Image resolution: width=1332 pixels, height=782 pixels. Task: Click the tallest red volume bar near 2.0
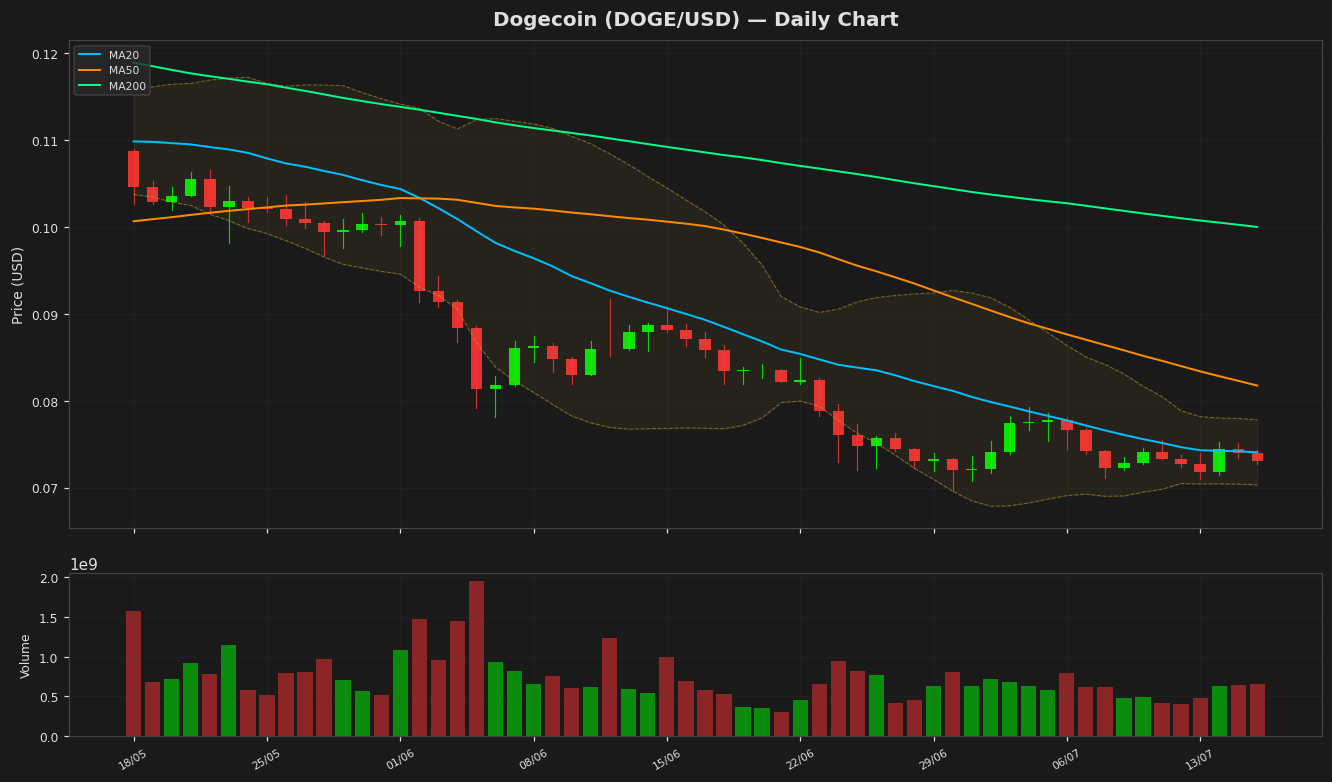coord(476,659)
